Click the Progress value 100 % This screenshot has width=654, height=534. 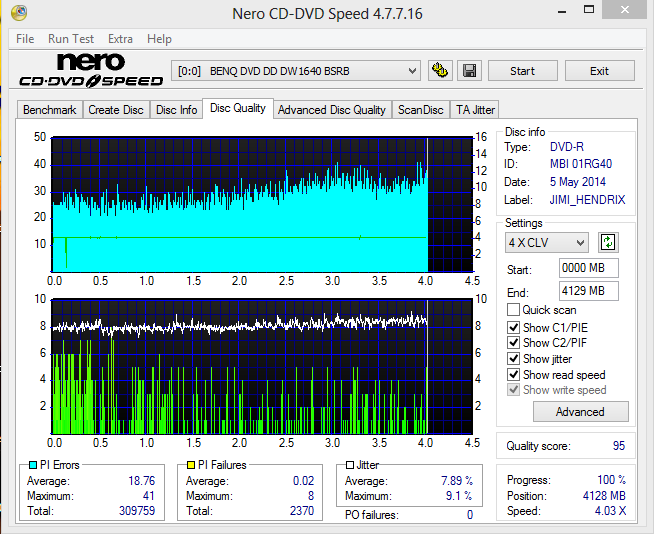(611, 480)
